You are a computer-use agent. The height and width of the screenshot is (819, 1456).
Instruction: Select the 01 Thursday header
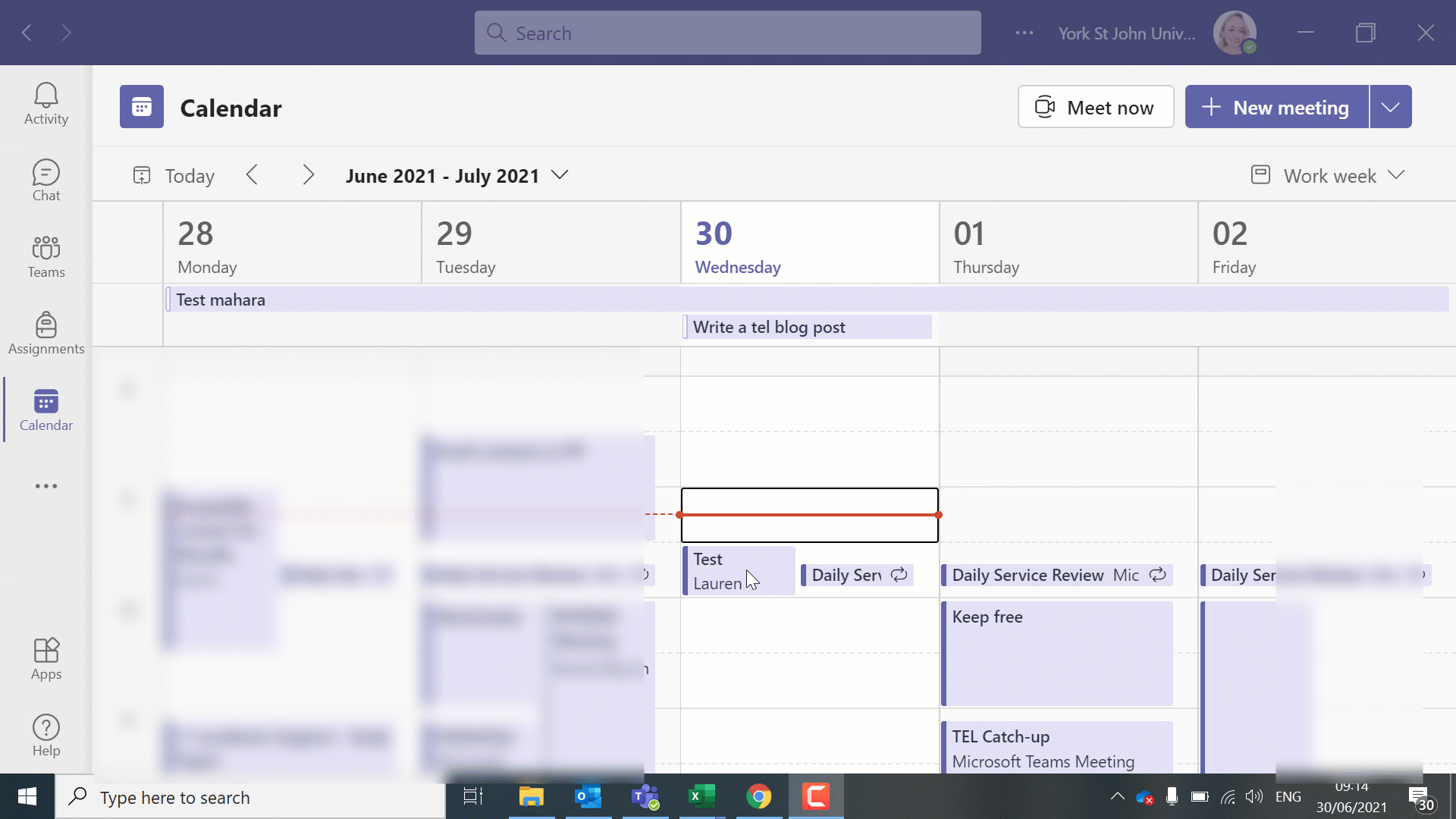tap(1068, 243)
